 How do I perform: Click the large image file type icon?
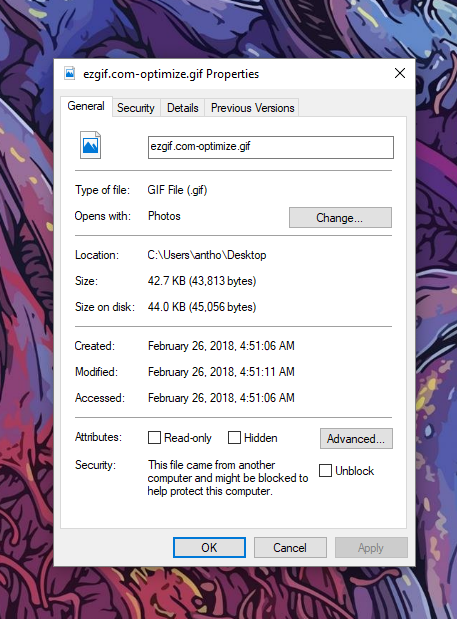[x=90, y=145]
